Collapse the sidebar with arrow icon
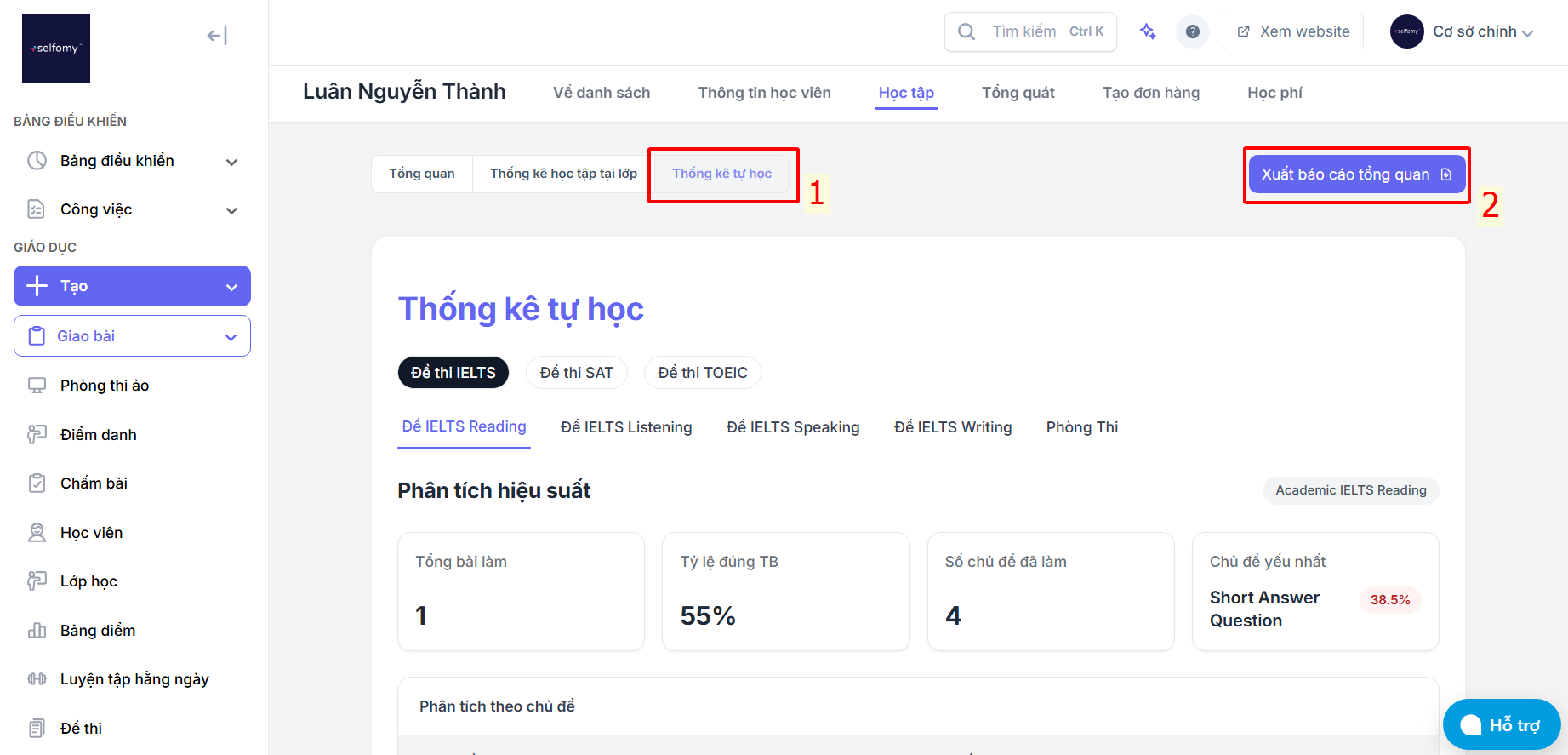This screenshot has width=1568, height=755. pyautogui.click(x=217, y=36)
